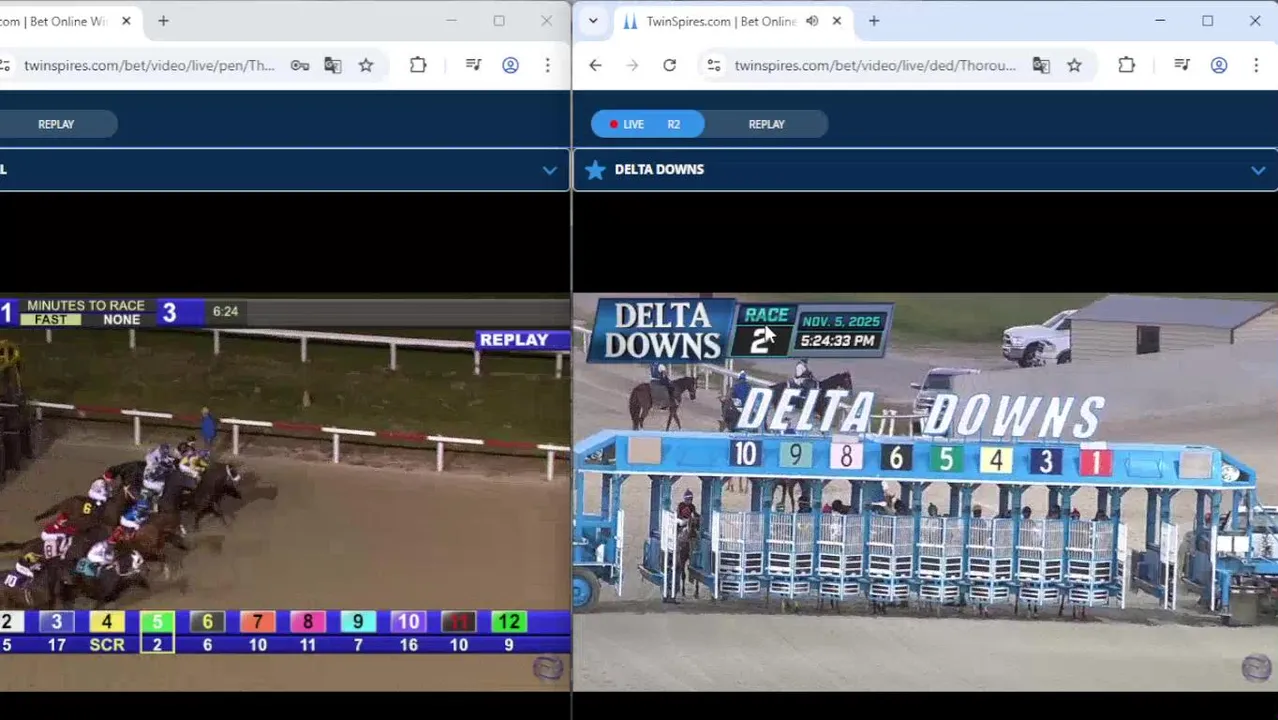Click watermark icon on right video corner

click(x=1257, y=667)
